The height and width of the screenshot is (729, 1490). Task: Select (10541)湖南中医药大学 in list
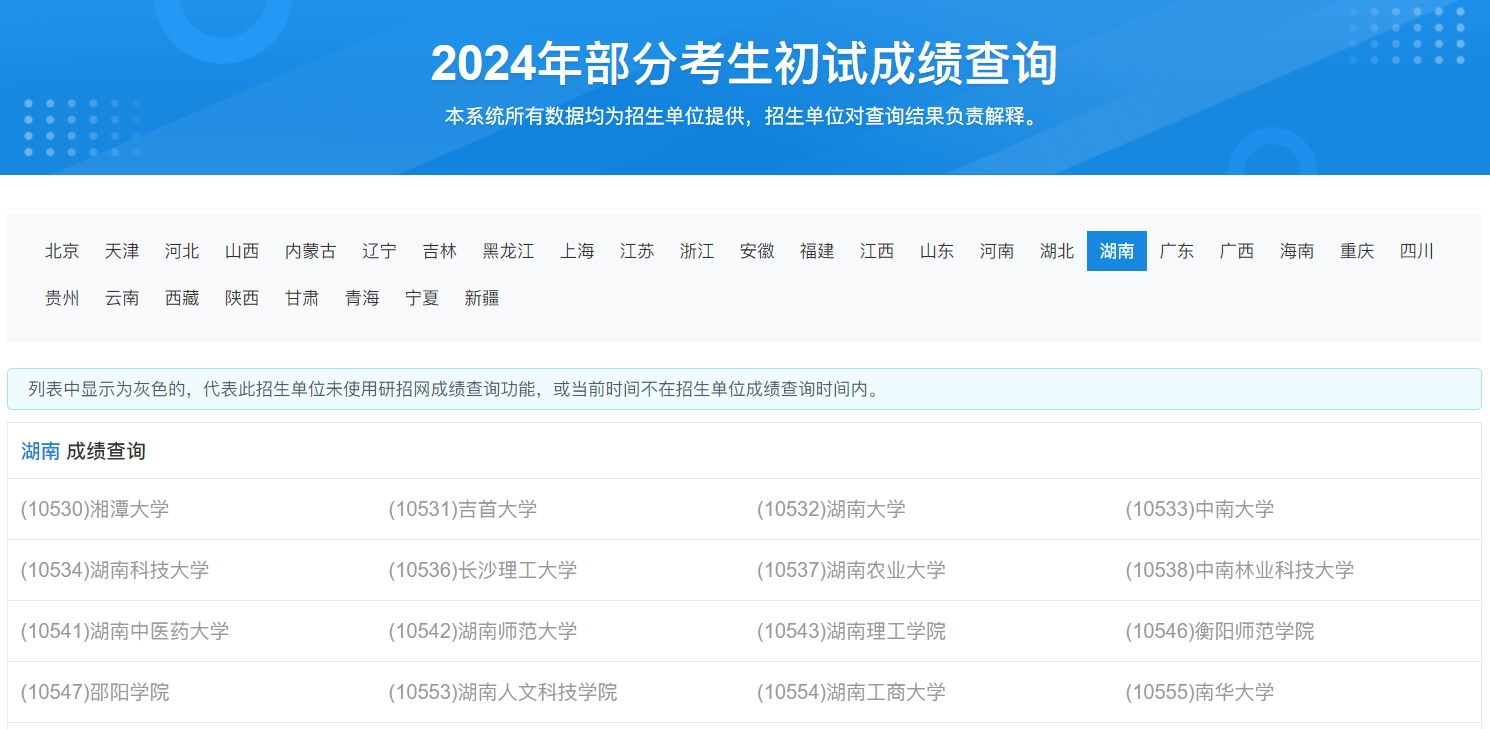click(x=125, y=631)
